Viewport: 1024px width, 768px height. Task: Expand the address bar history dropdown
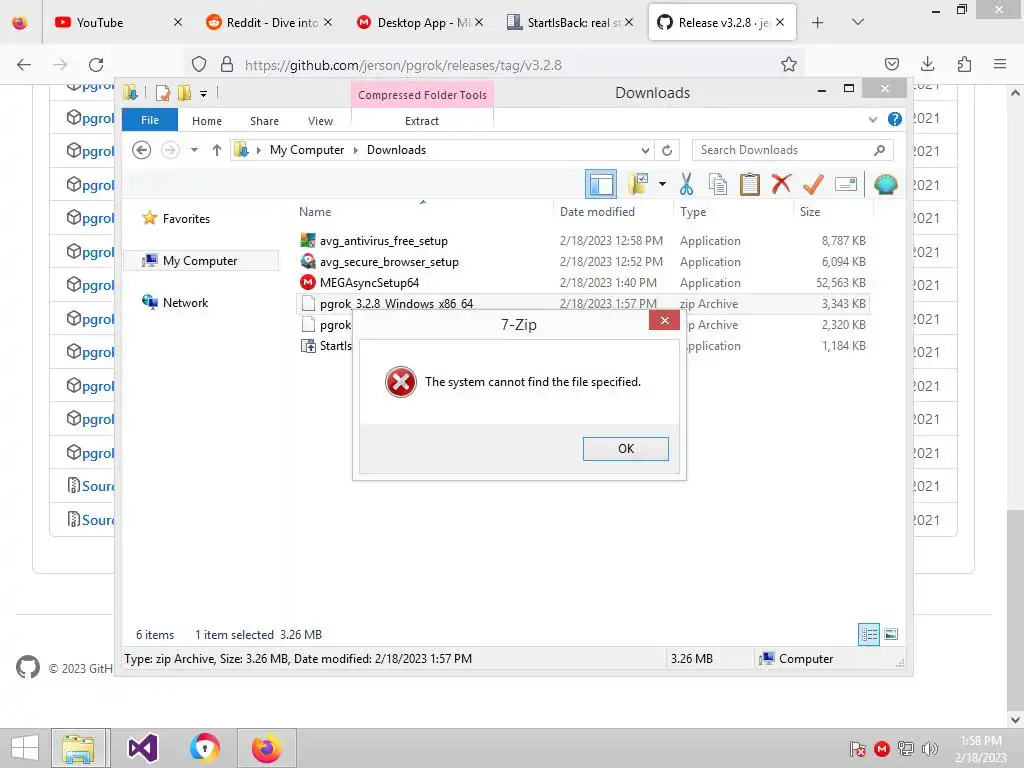point(645,150)
